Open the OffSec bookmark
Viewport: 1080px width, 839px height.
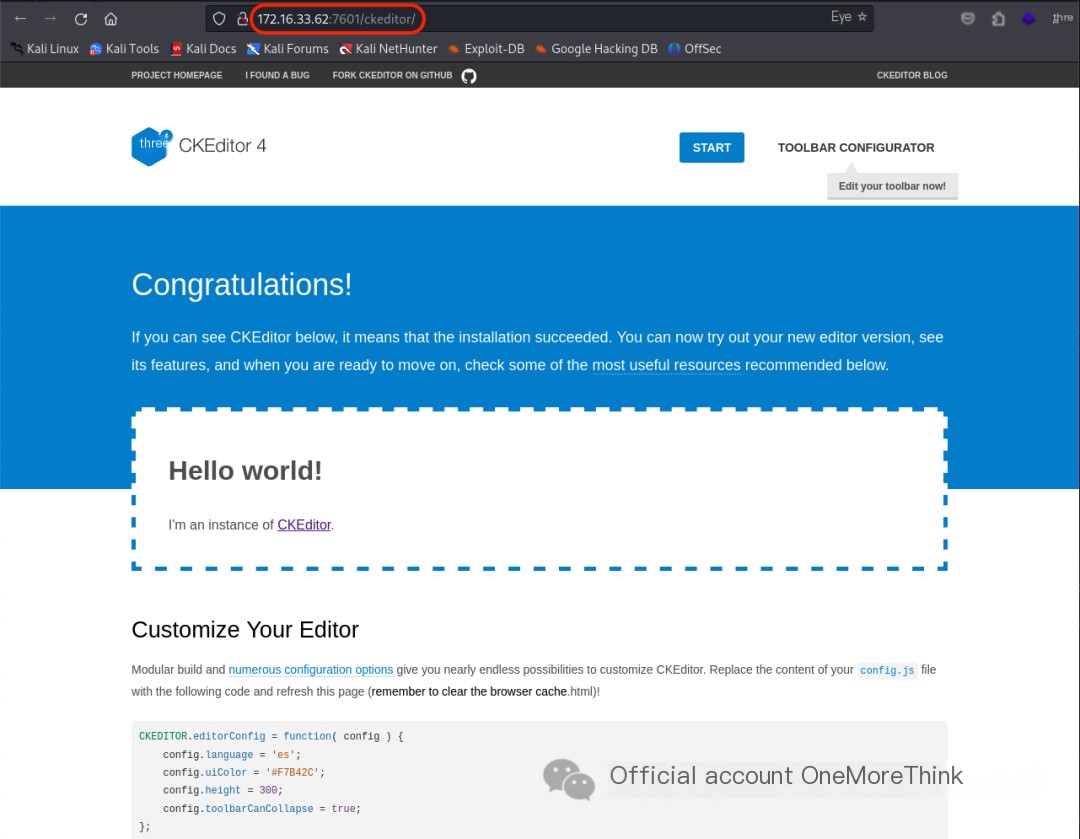point(695,48)
